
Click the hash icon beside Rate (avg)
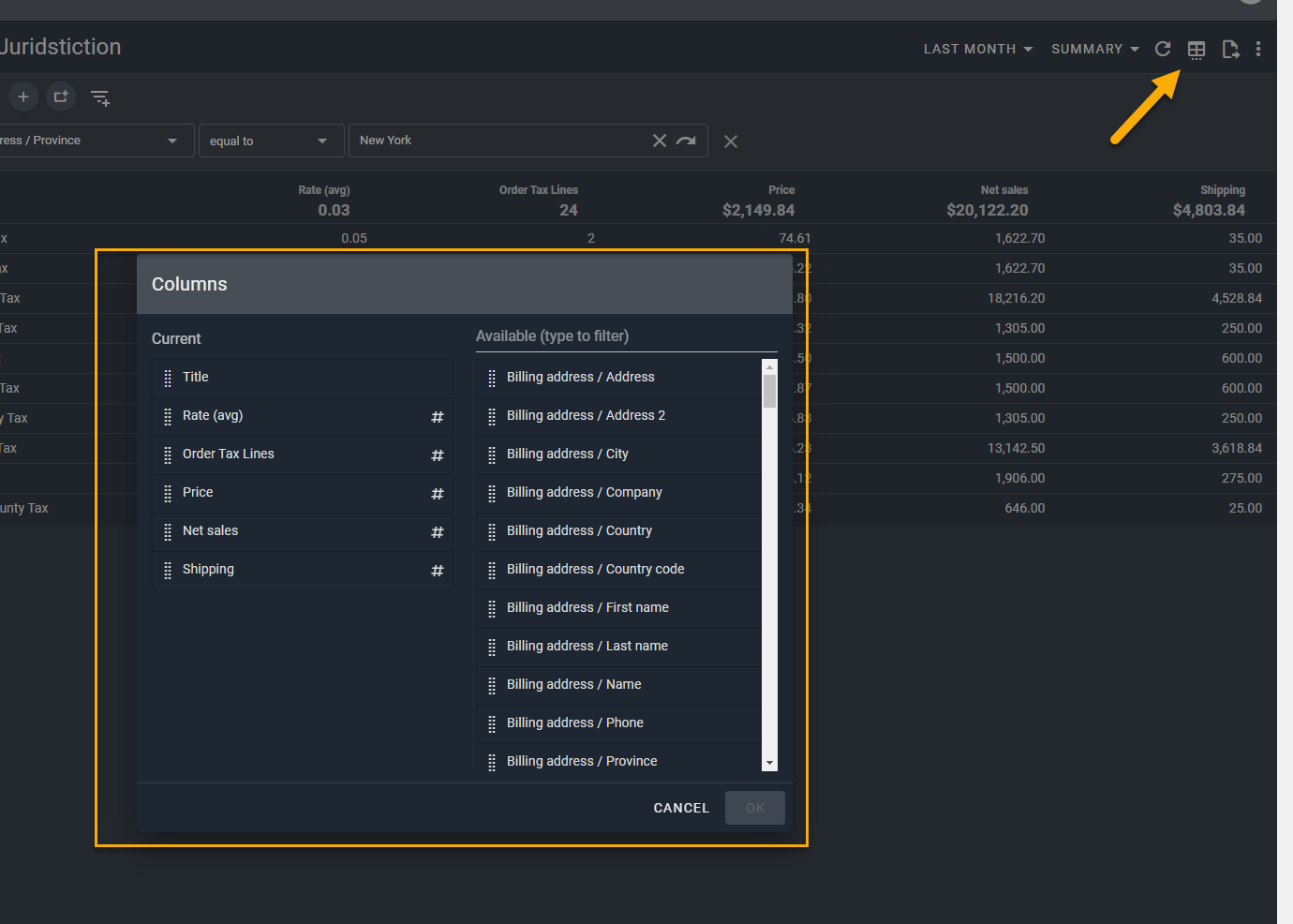(437, 417)
